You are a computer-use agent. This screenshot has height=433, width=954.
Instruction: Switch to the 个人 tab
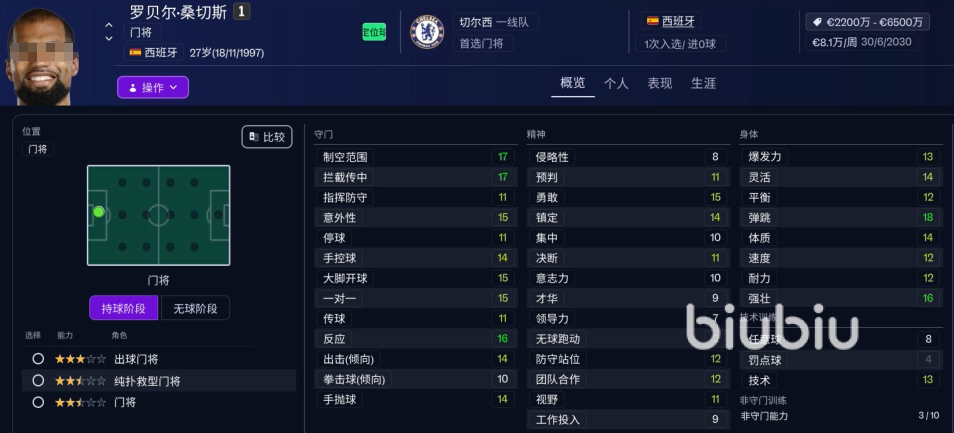click(616, 84)
